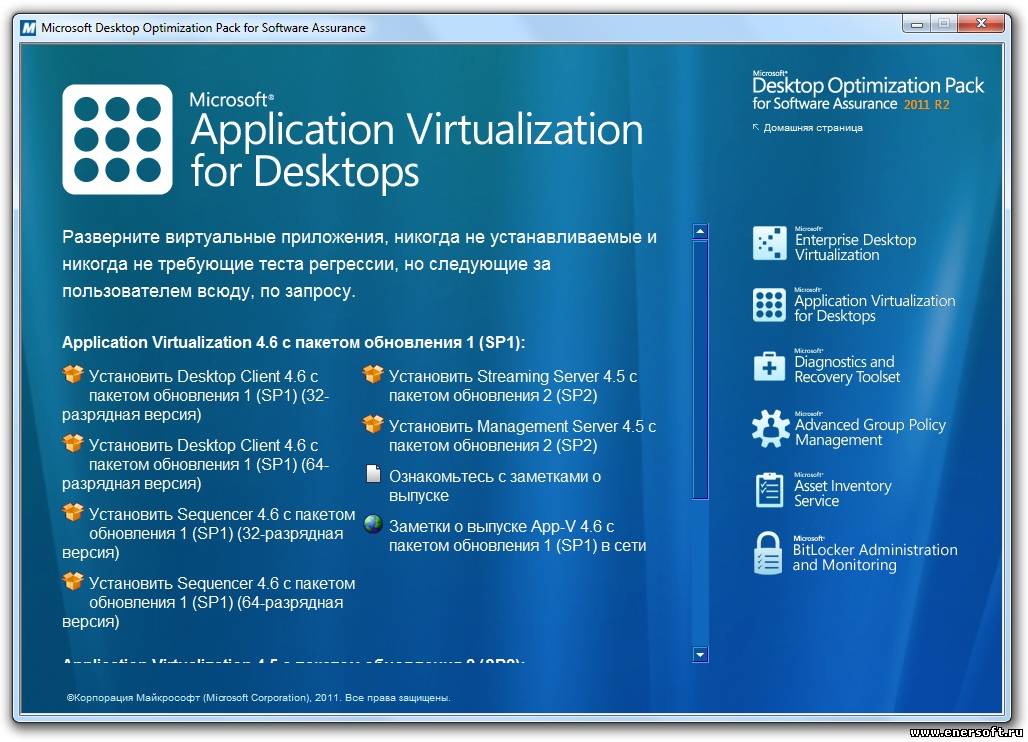
Task: Click the BitLocker Administration padlock icon
Action: [x=768, y=555]
